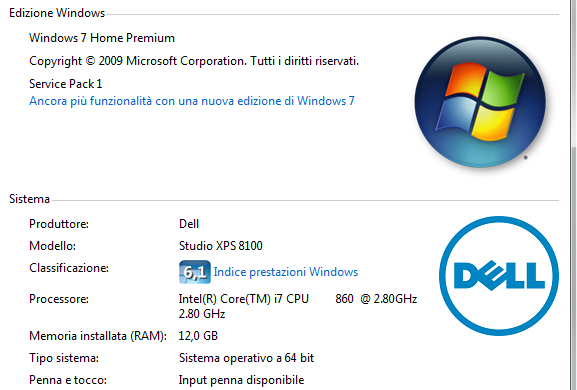The width and height of the screenshot is (577, 390).
Task: Click the Windows 7 orb logo
Action: point(480,102)
